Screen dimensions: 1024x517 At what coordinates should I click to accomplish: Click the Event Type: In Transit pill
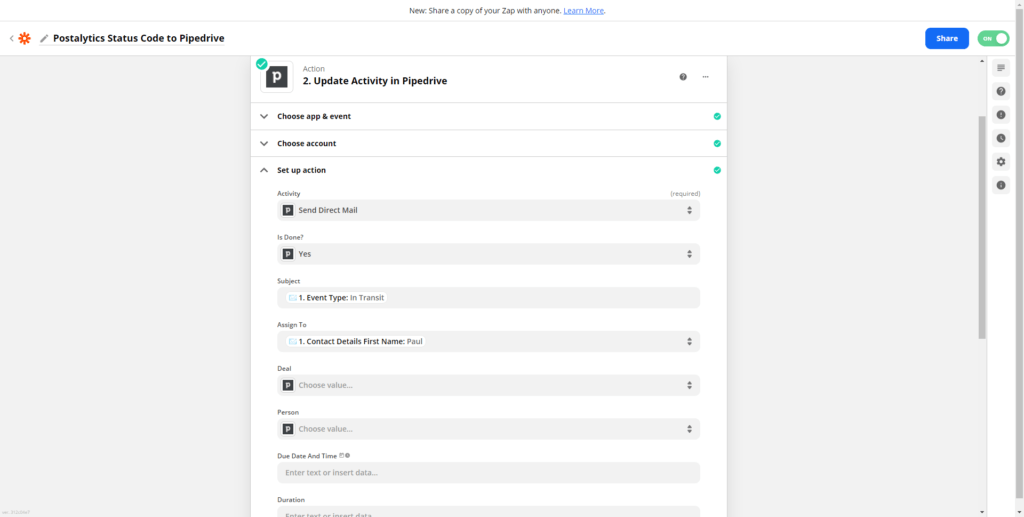click(336, 298)
